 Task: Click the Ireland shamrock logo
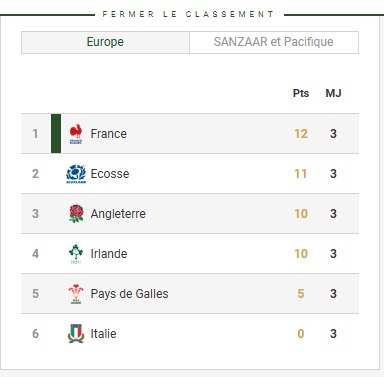[x=76, y=254]
